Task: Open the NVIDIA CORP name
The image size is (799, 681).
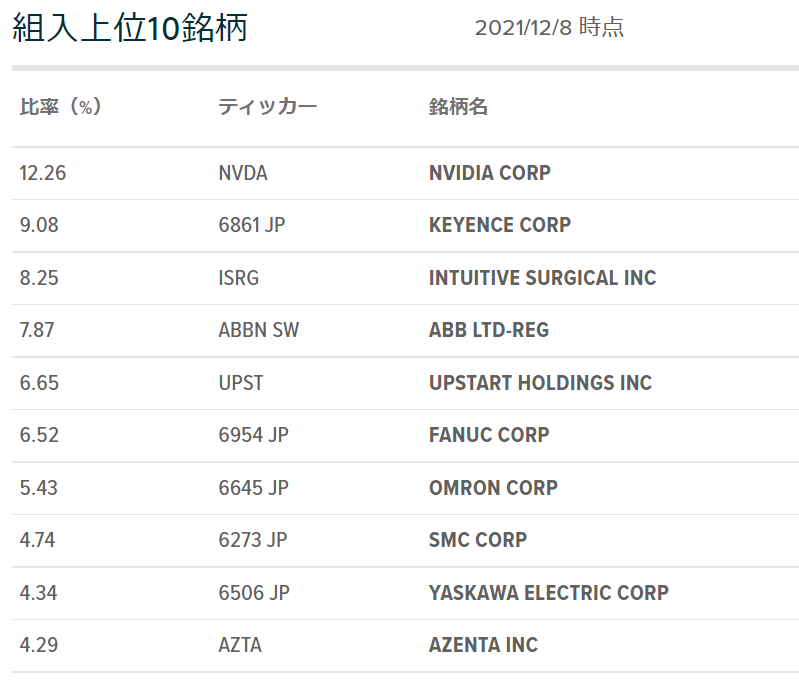Action: (x=490, y=173)
